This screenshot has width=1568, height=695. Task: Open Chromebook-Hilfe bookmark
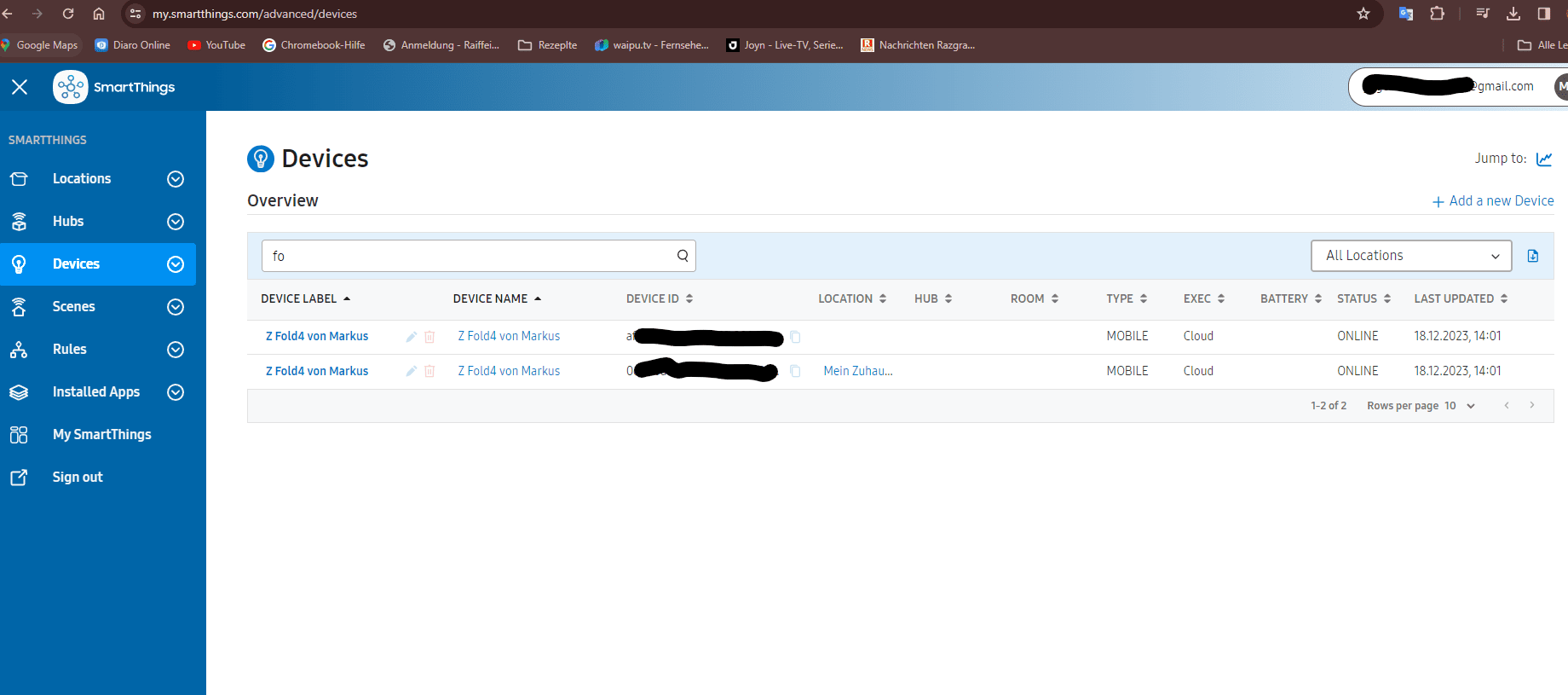coord(314,45)
